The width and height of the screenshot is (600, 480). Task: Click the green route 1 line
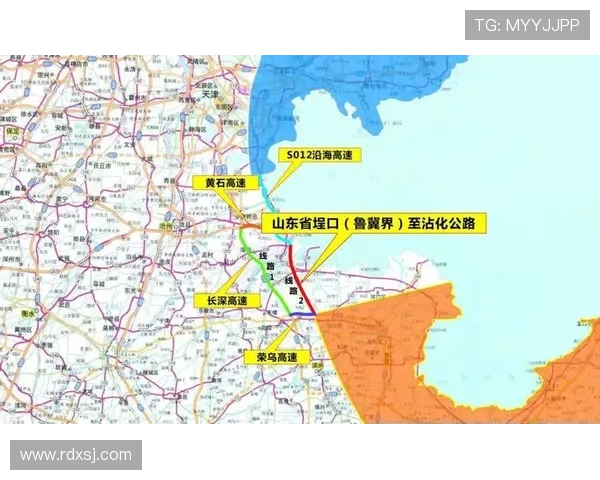tap(264, 272)
